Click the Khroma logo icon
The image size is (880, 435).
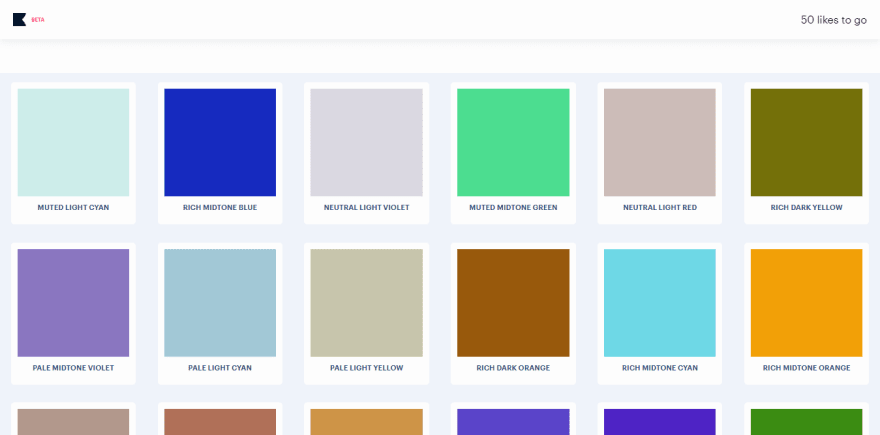19,20
